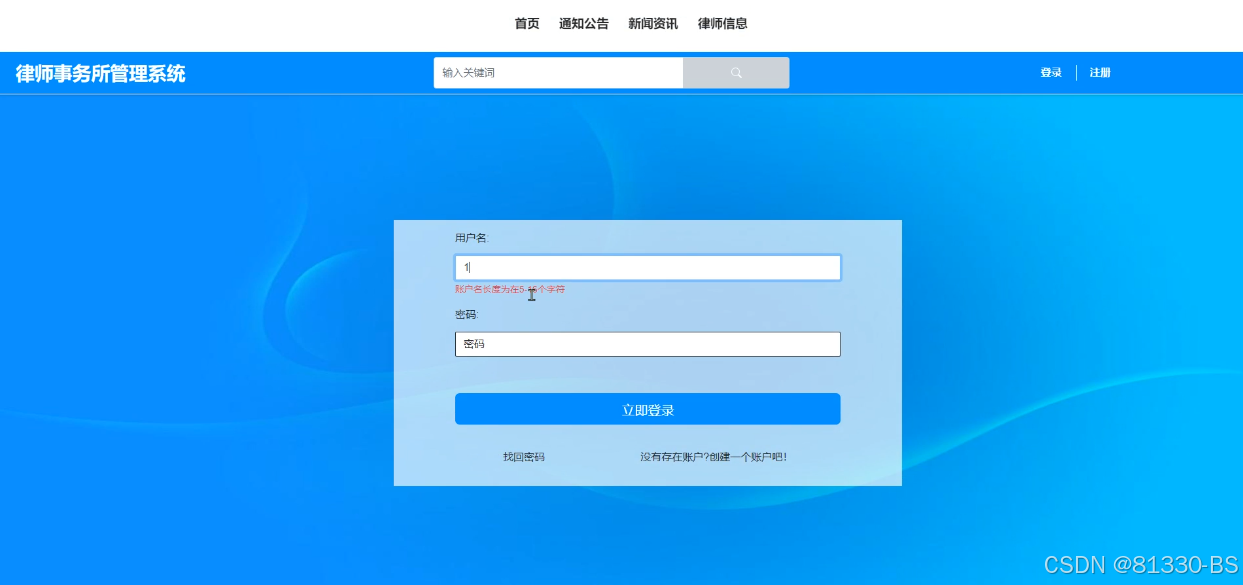Click 没有存在账户?创建一个账户吧! link
The image size is (1243, 585).
[714, 457]
